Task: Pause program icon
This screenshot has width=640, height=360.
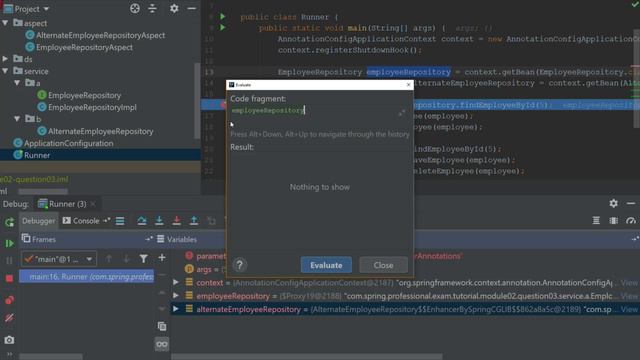Action: pyautogui.click(x=9, y=260)
